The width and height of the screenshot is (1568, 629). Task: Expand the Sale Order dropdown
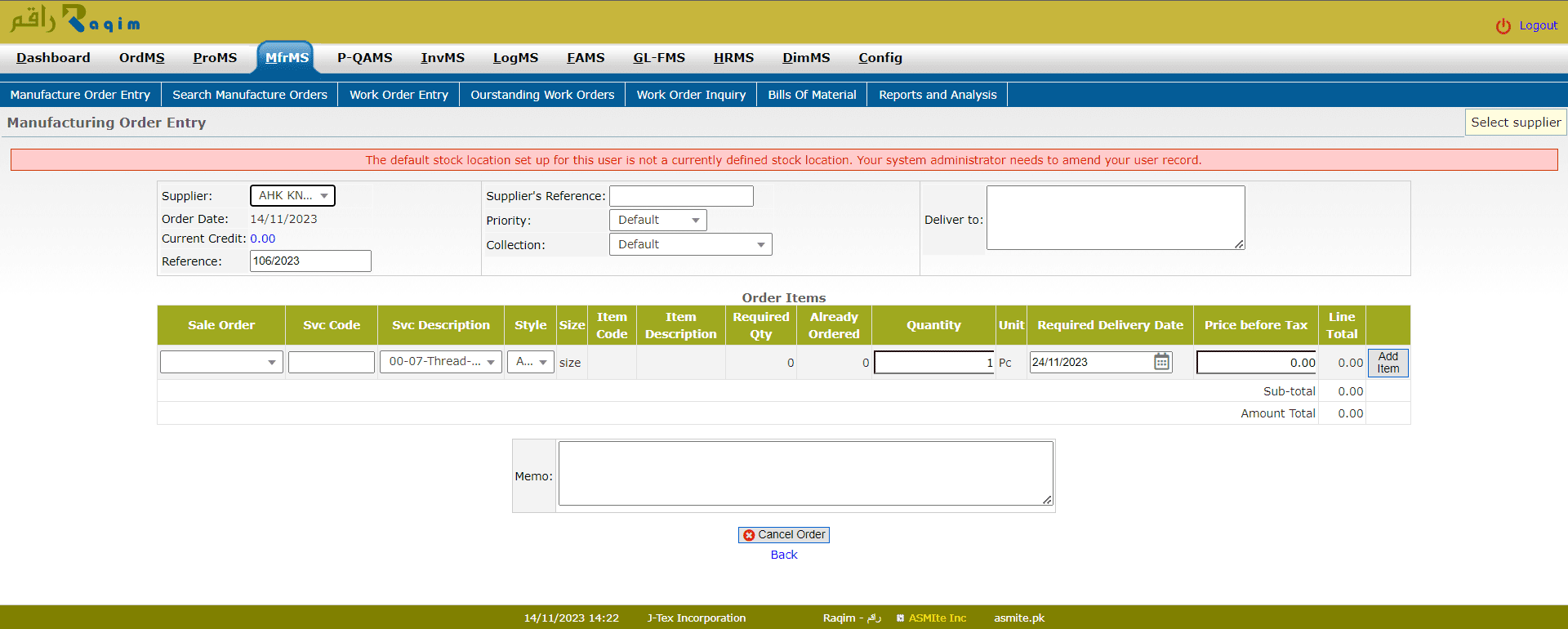click(221, 362)
